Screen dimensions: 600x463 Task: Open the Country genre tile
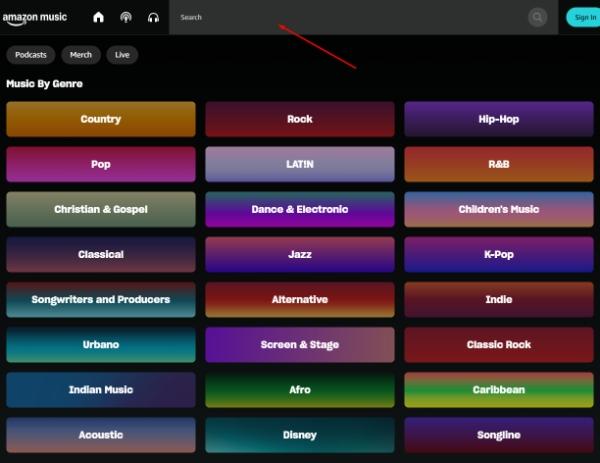101,119
